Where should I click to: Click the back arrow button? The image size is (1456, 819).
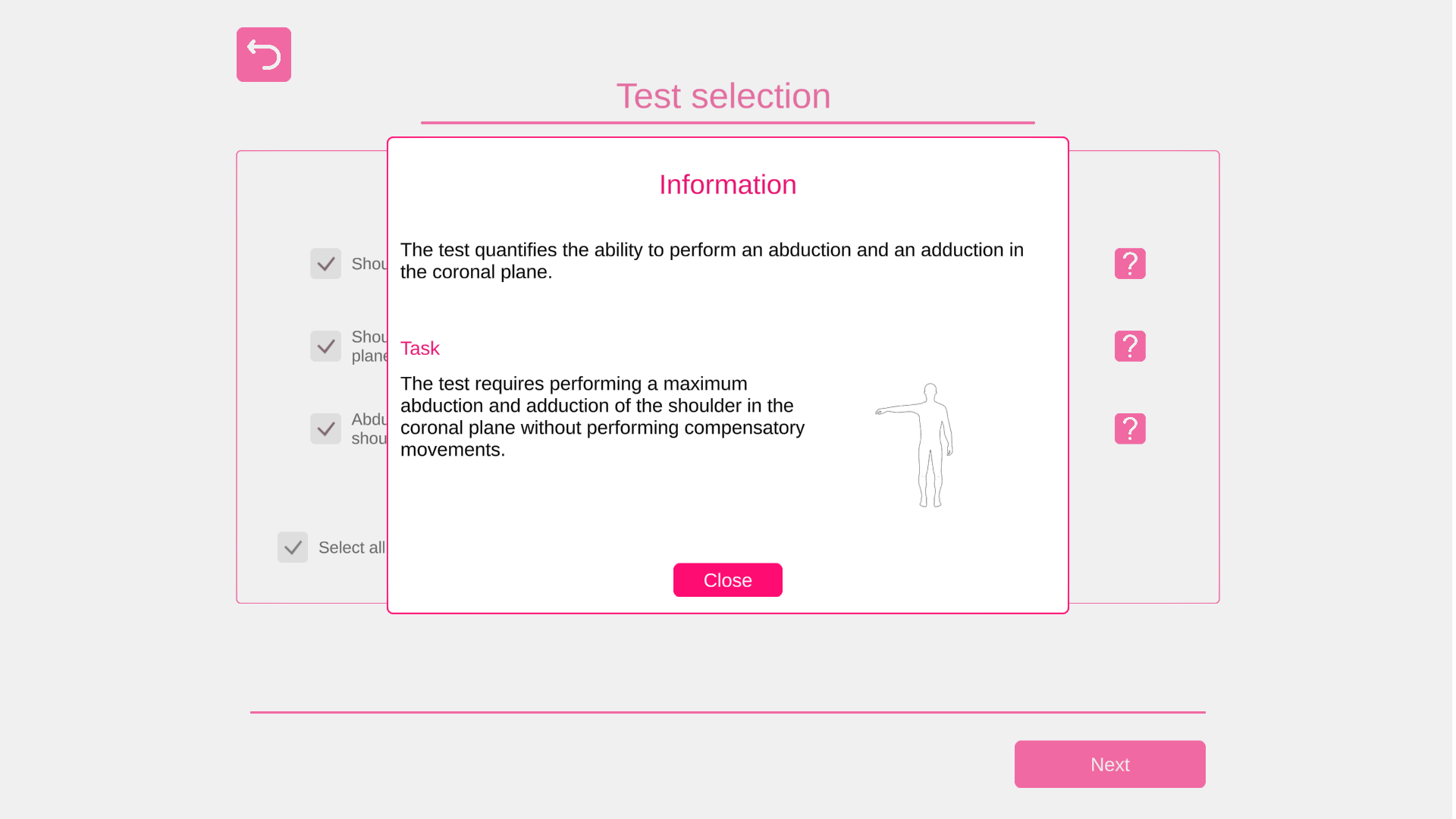click(263, 55)
